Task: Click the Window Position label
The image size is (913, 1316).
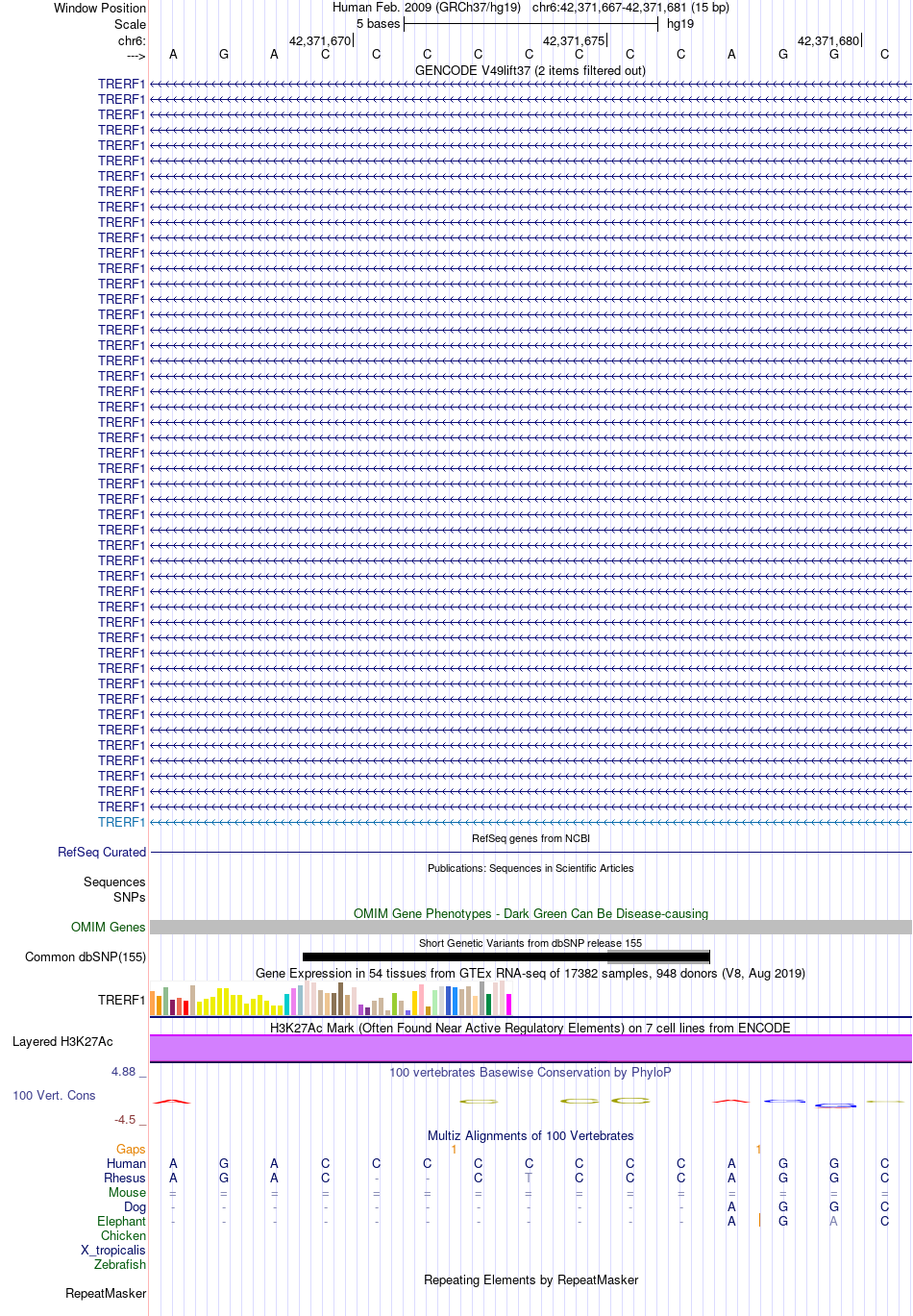Action: pos(100,8)
